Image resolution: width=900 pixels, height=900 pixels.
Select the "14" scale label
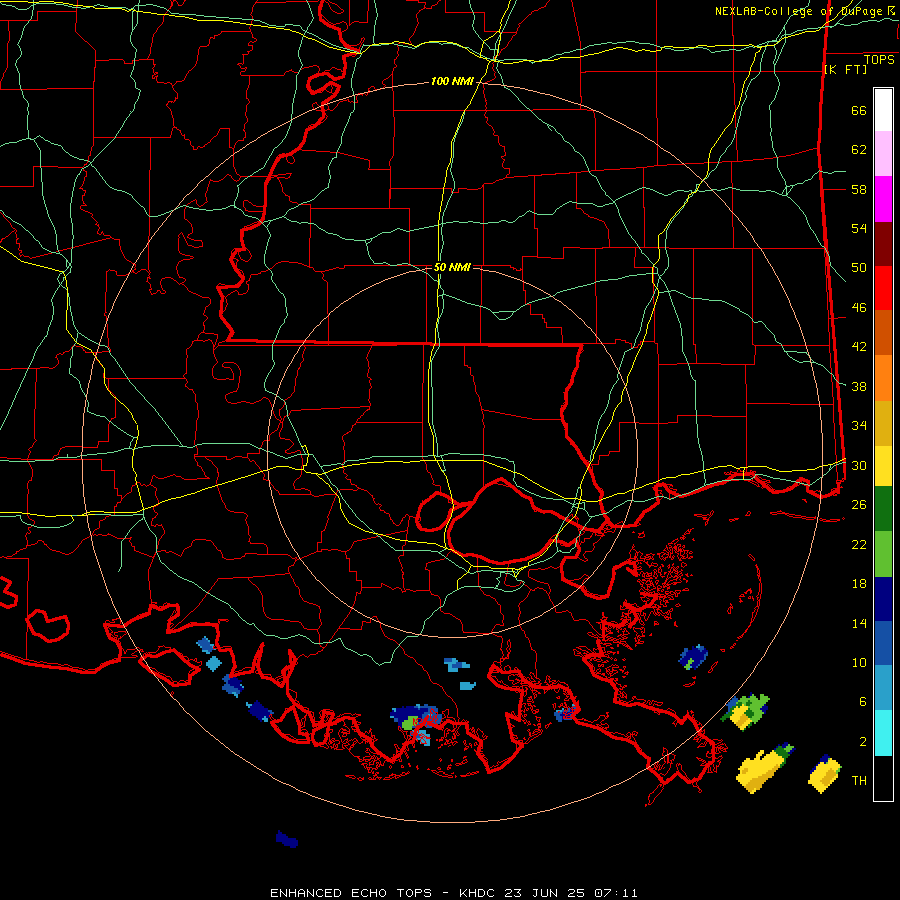pos(859,623)
